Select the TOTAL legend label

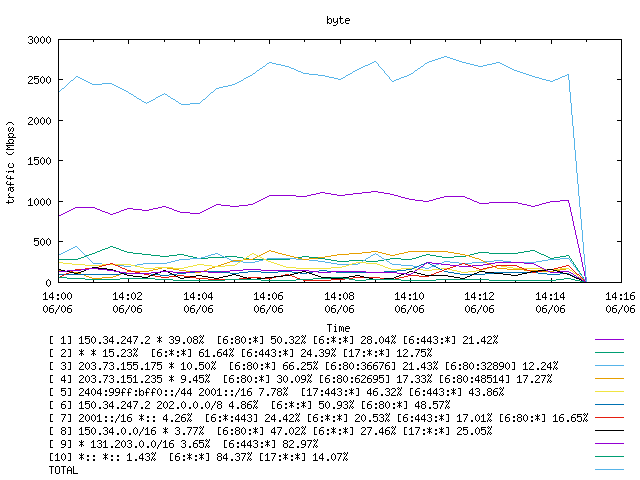click(x=63, y=471)
